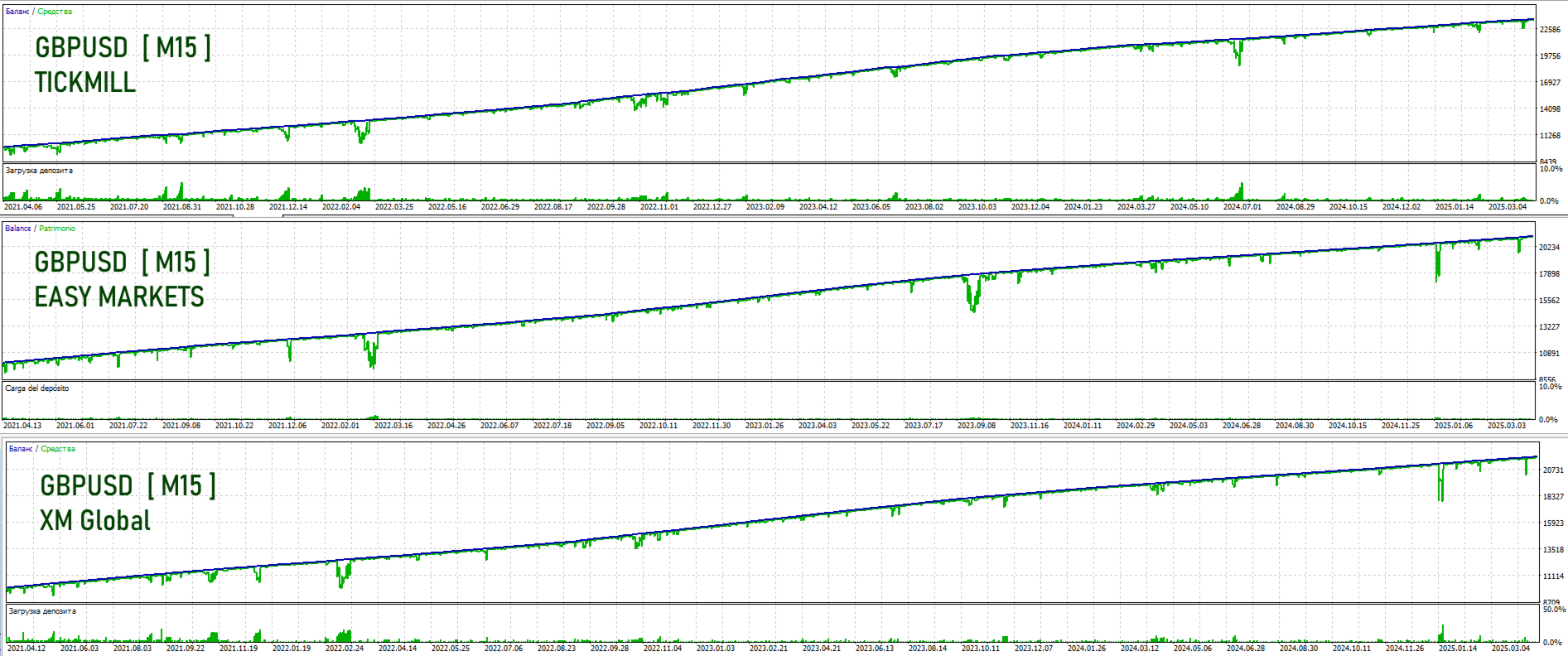1568x656 pixels.
Task: Click date label 2021.12.14
Action: 288,207
